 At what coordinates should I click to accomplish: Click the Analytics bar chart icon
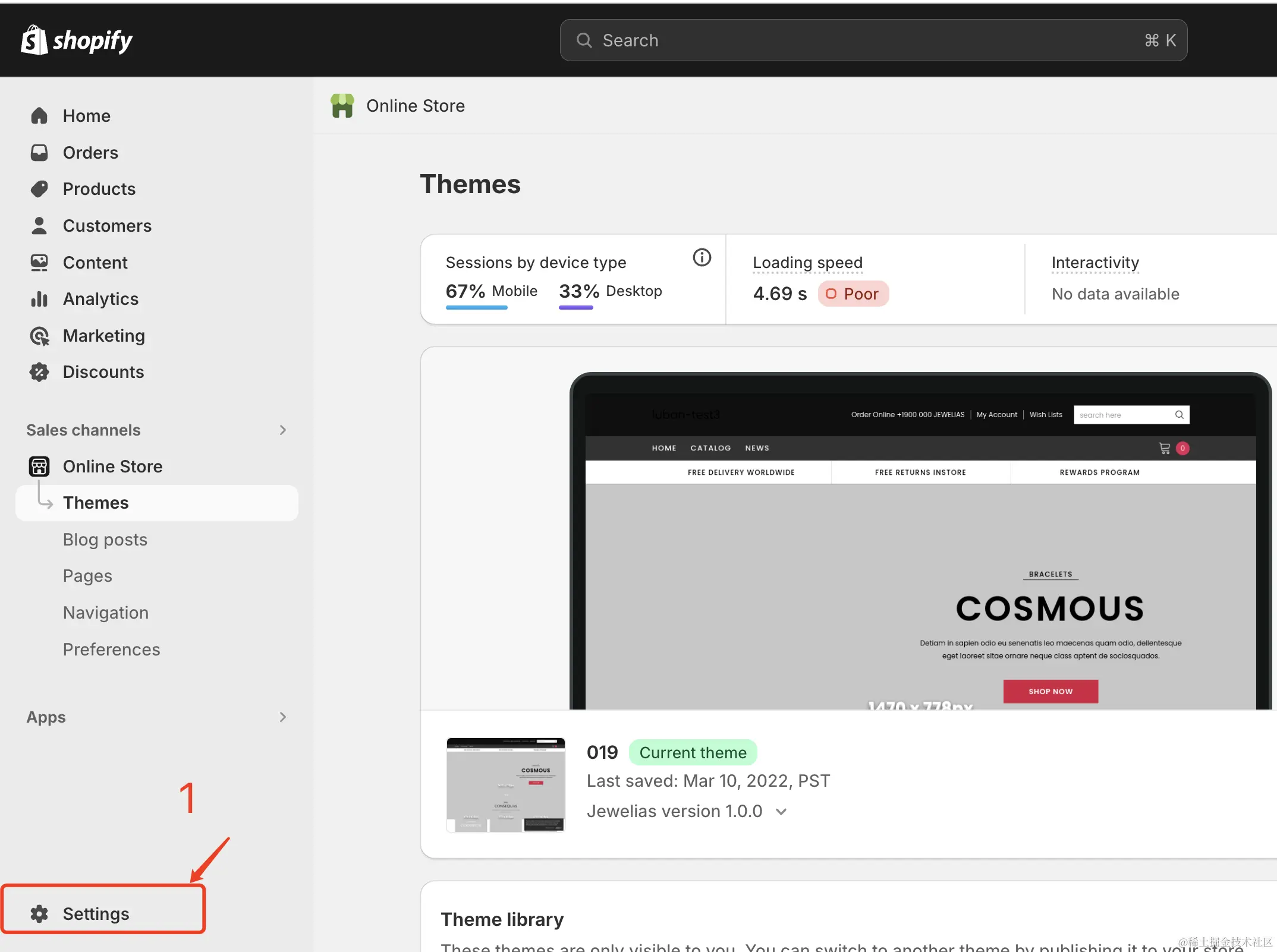pyautogui.click(x=39, y=299)
